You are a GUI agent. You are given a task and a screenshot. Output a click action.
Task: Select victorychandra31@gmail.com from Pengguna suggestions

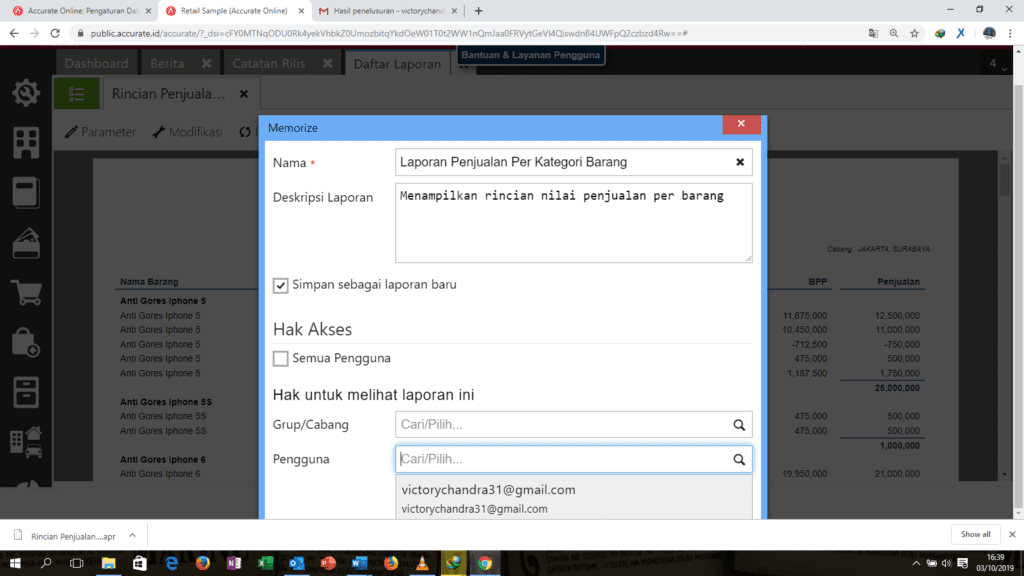573,498
